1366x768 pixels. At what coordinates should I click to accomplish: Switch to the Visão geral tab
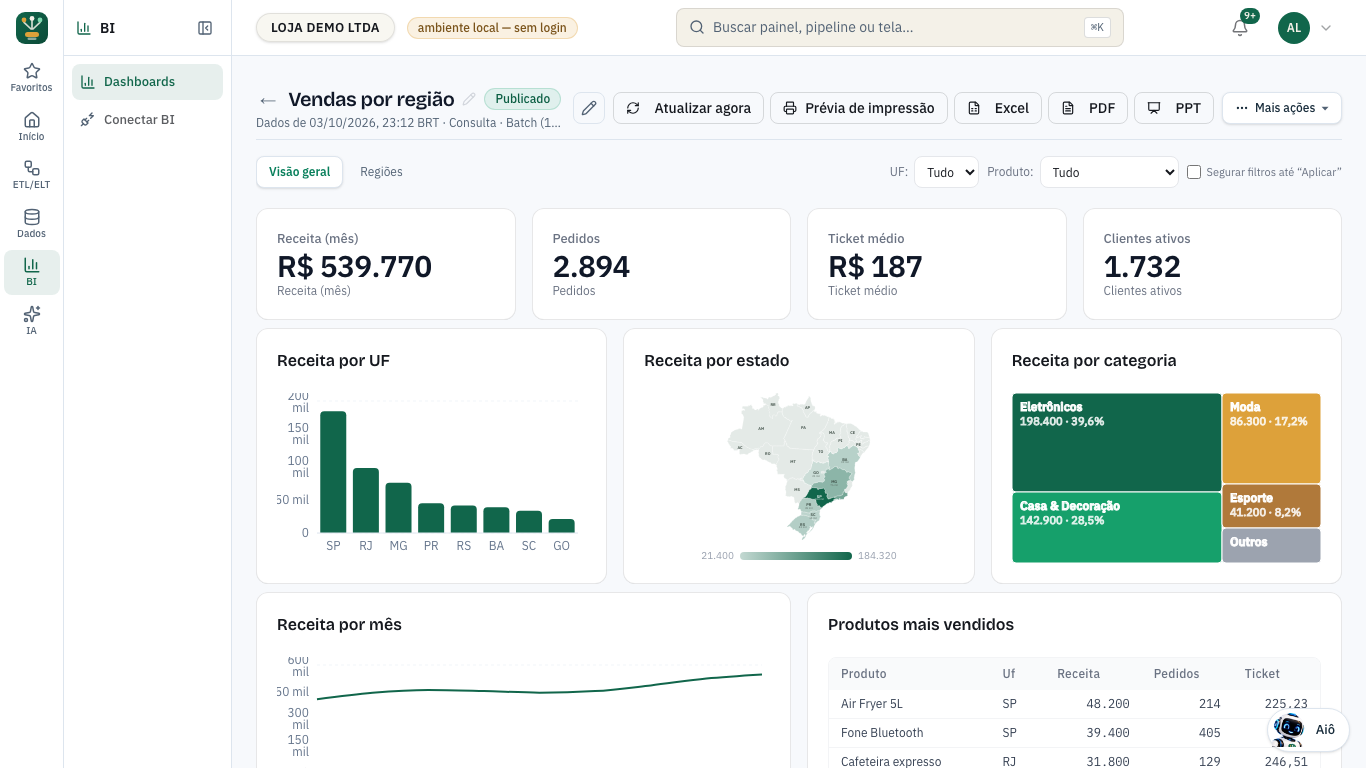pyautogui.click(x=300, y=172)
